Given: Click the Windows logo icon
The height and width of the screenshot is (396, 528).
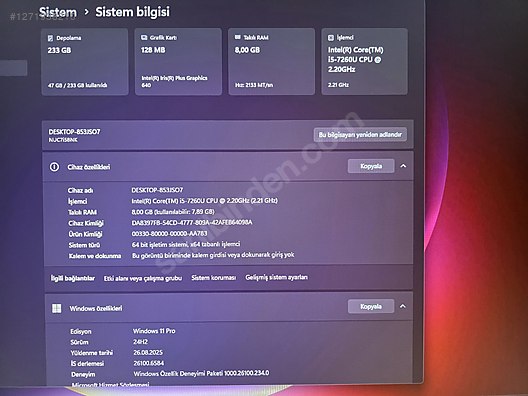Looking at the screenshot, I should 57,308.
